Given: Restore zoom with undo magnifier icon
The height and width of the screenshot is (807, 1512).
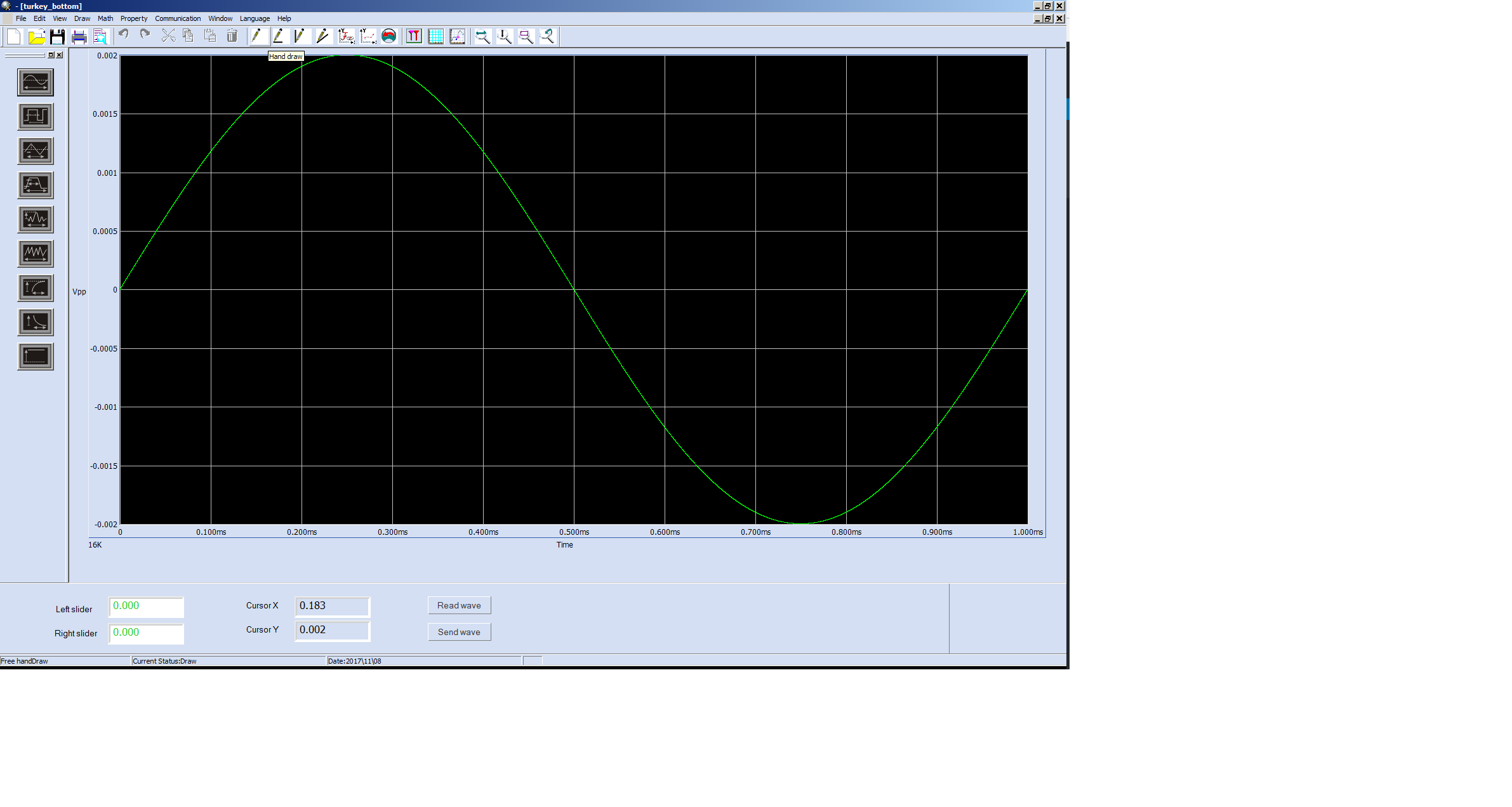Looking at the screenshot, I should (547, 37).
